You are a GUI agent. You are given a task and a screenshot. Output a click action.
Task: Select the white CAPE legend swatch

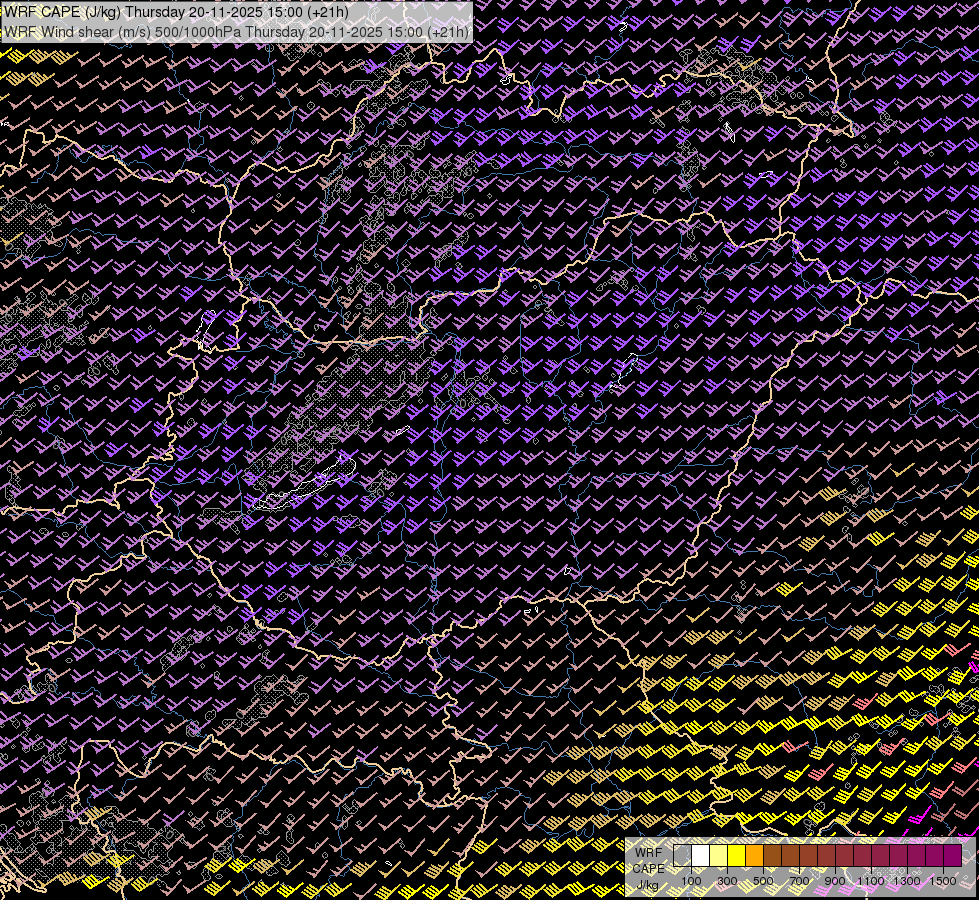[701, 856]
